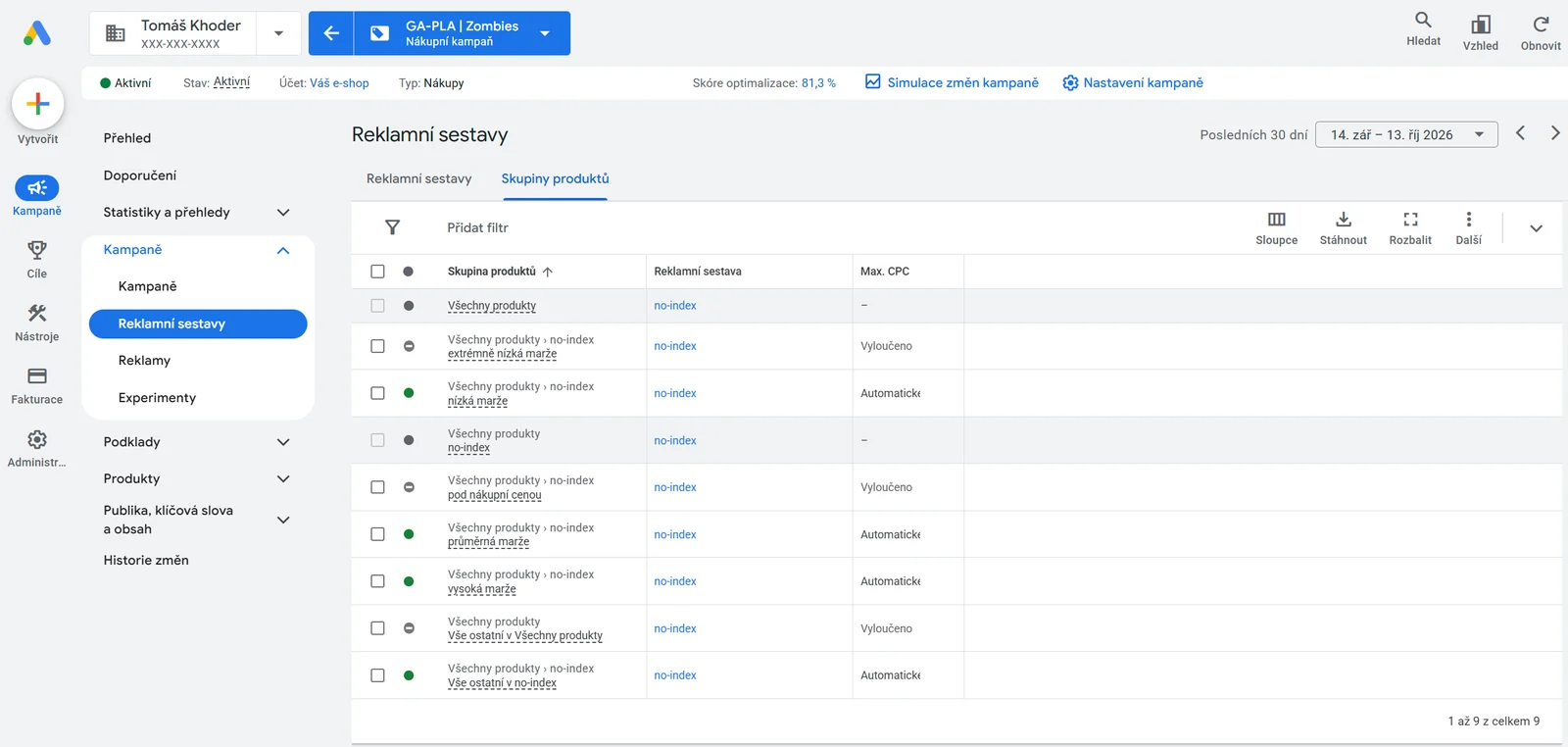Open Simulace změn kampaně link

[952, 82]
